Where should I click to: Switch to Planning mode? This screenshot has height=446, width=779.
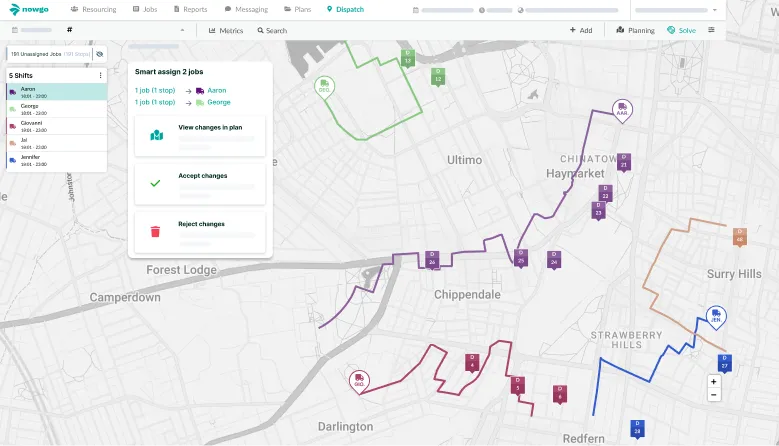pos(635,30)
